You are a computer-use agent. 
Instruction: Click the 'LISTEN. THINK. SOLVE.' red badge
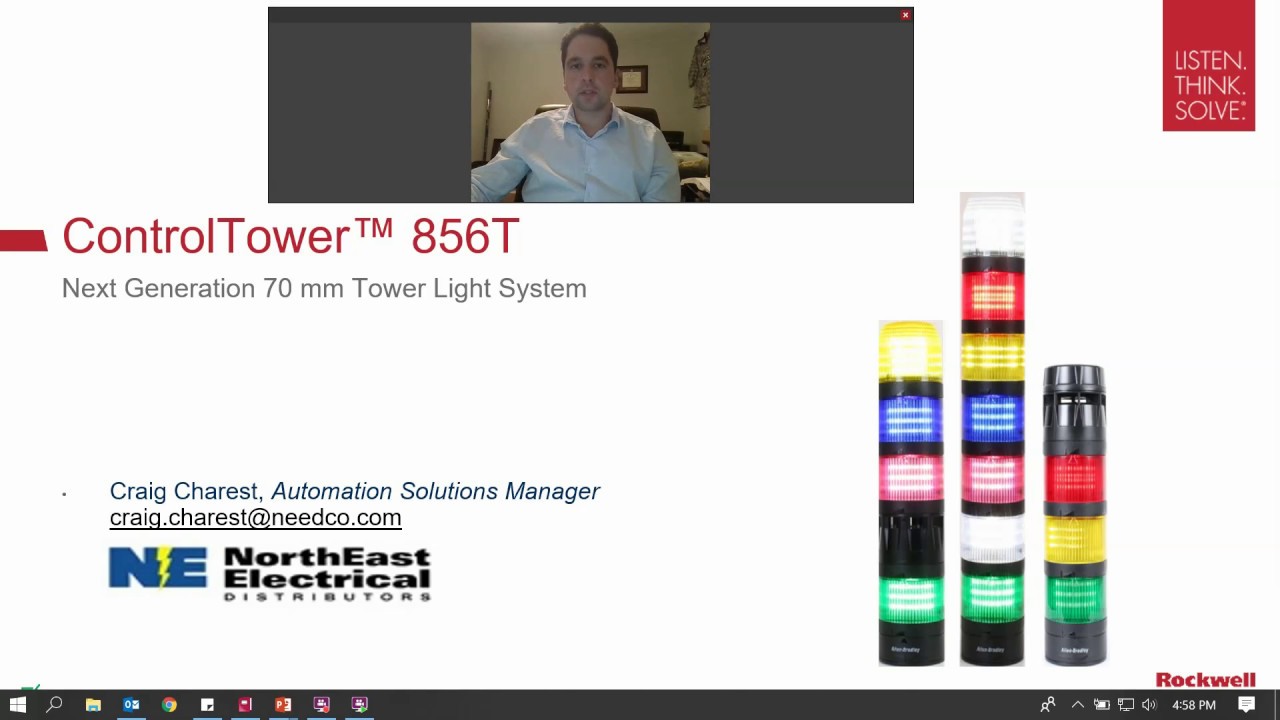click(x=1208, y=65)
